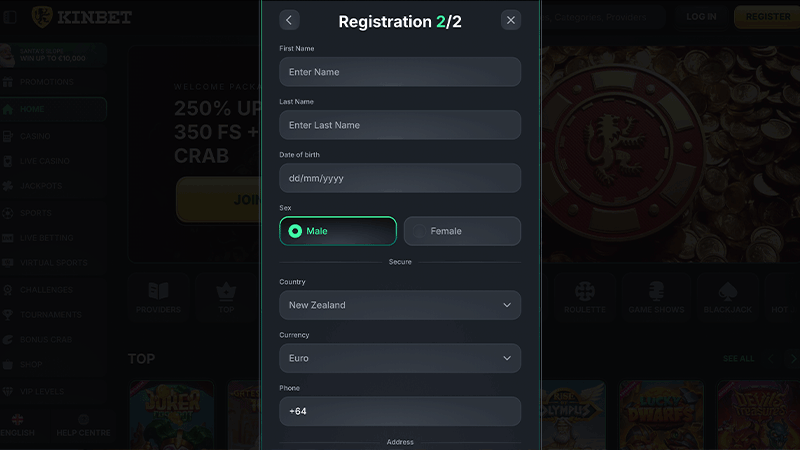
Task: Click the Date of birth field
Action: pyautogui.click(x=400, y=178)
